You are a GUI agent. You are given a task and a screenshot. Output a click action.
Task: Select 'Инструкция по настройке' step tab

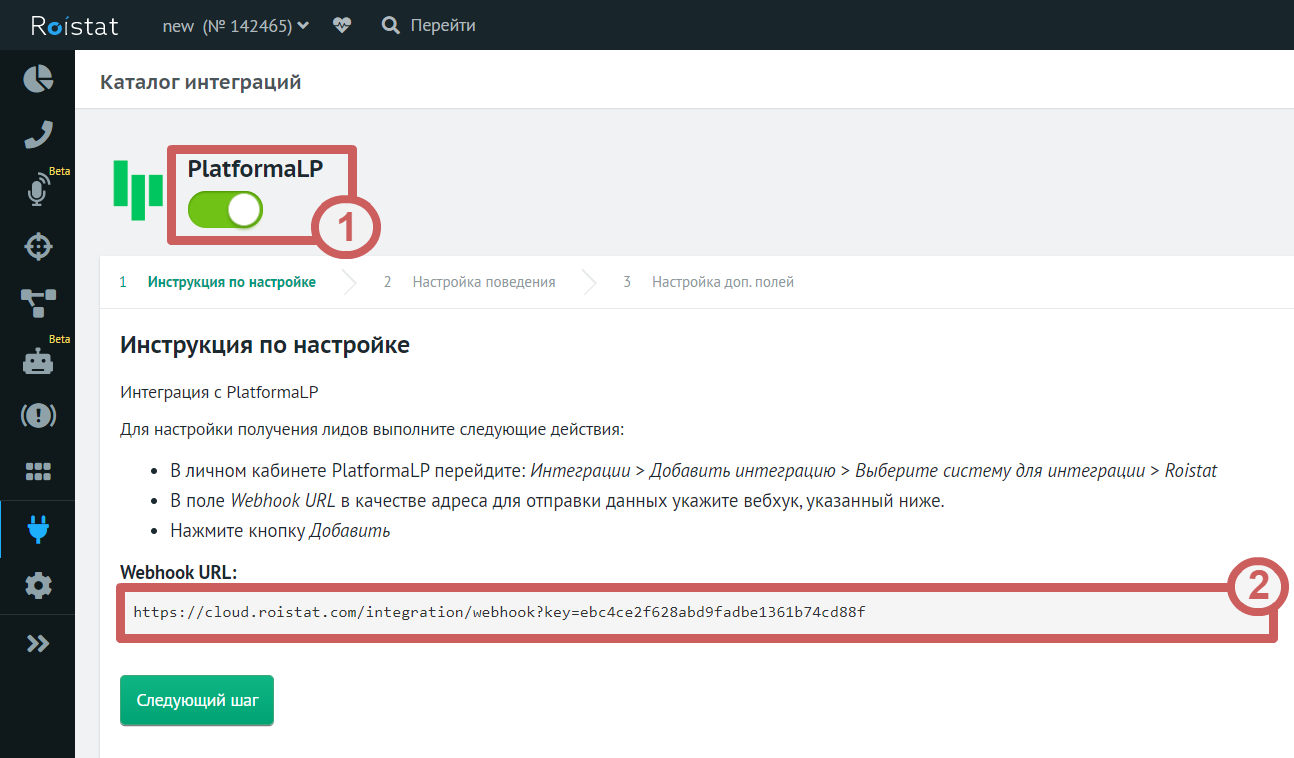pyautogui.click(x=231, y=282)
